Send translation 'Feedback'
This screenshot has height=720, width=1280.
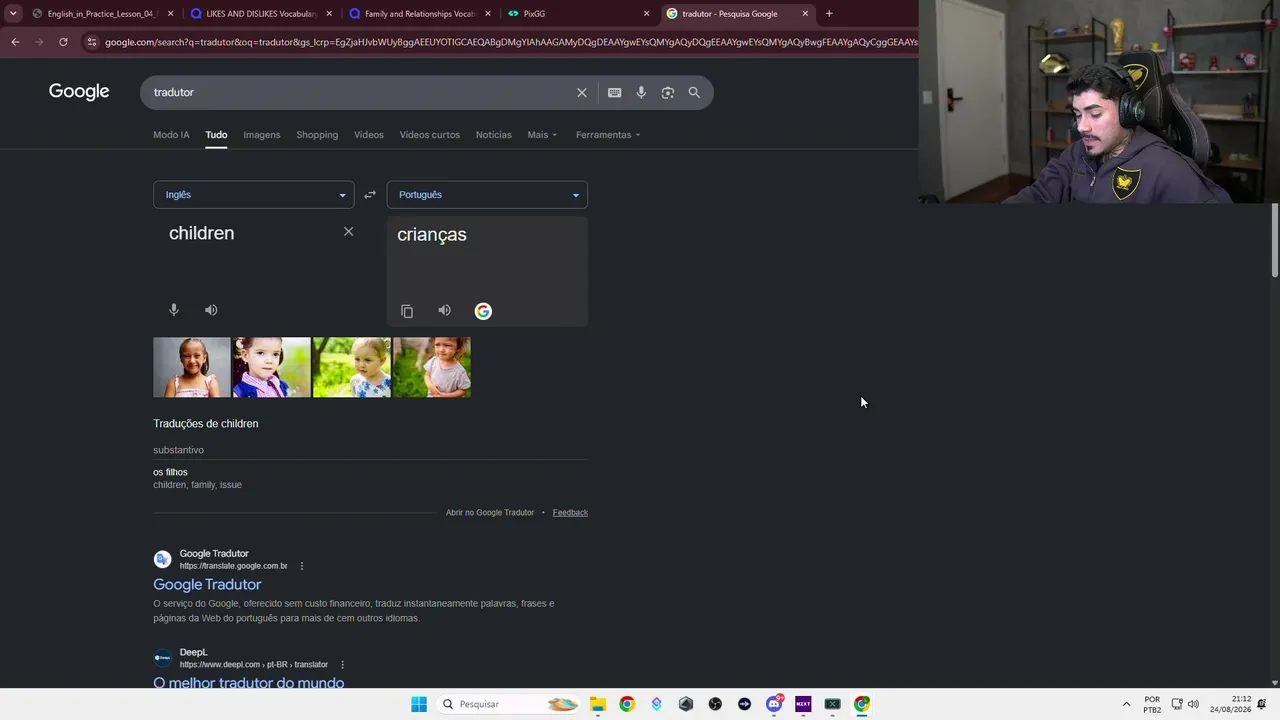(x=570, y=513)
